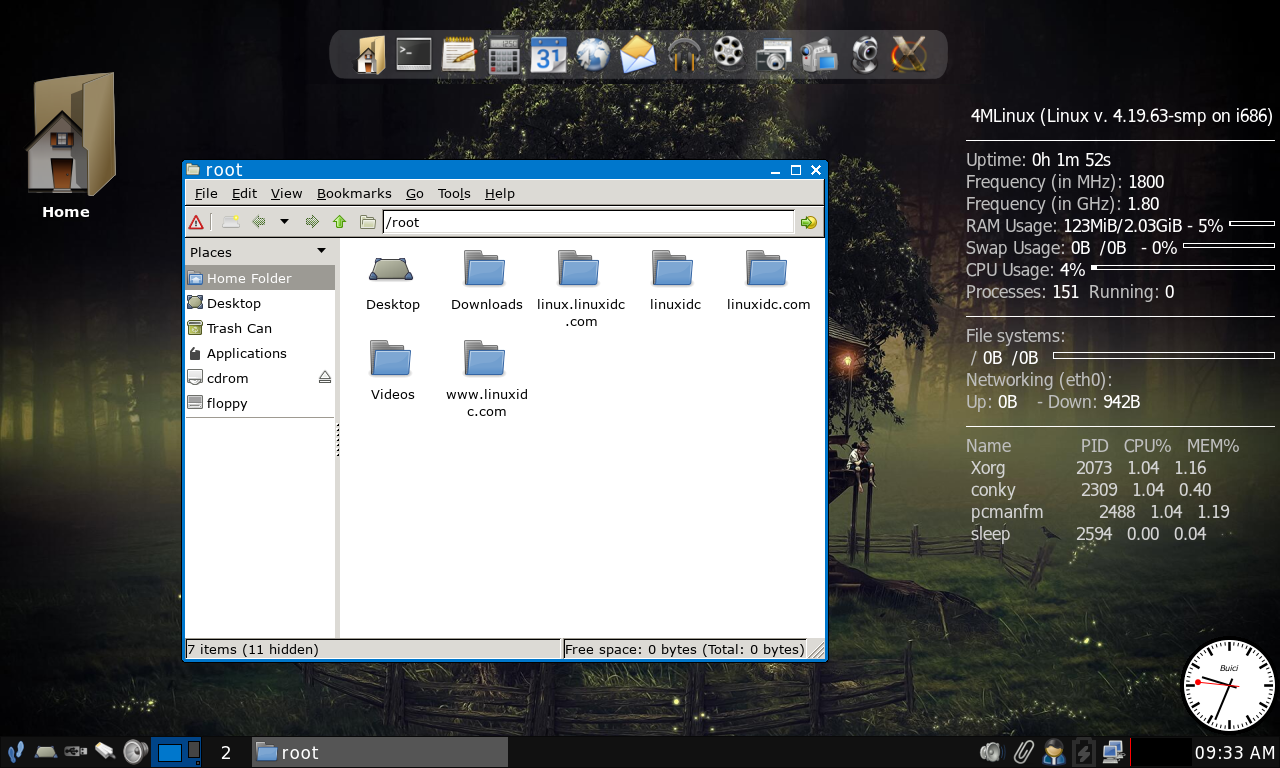Go back using the left arrow
Viewport: 1280px width, 768px height.
point(259,222)
